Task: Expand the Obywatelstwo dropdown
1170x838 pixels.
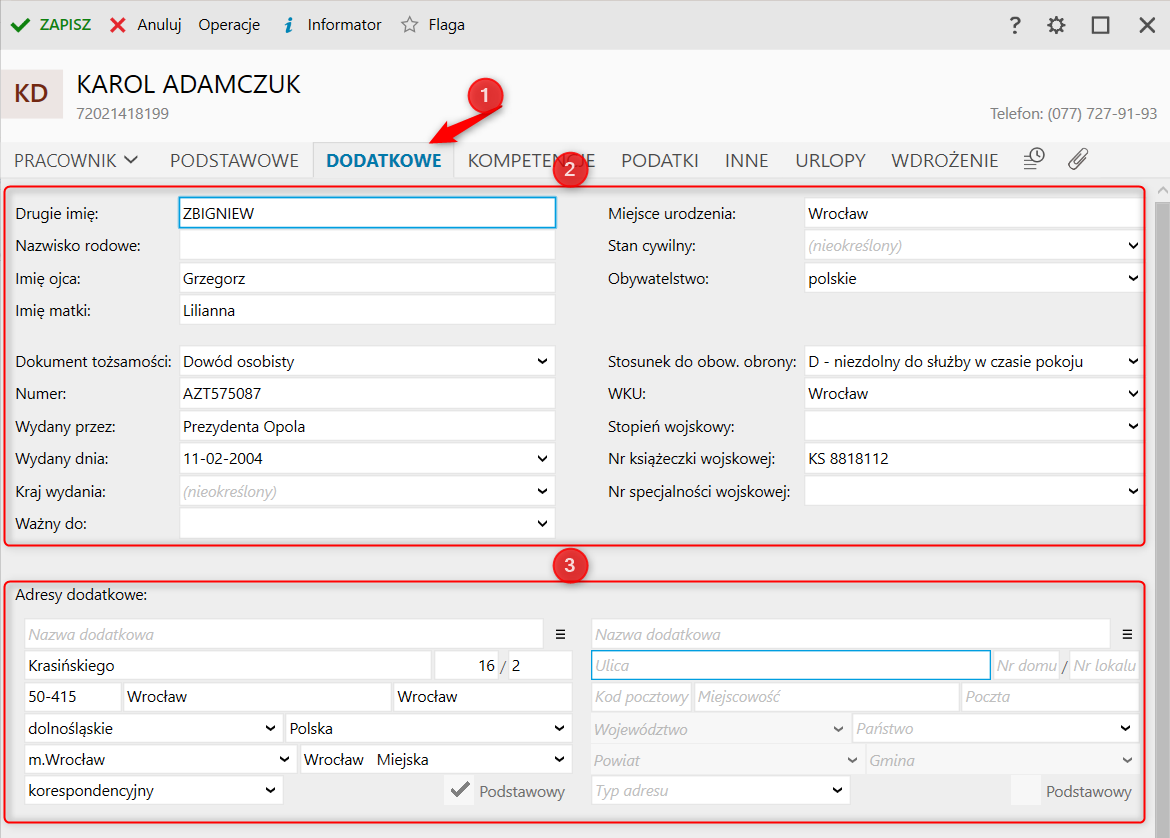Action: click(1133, 278)
